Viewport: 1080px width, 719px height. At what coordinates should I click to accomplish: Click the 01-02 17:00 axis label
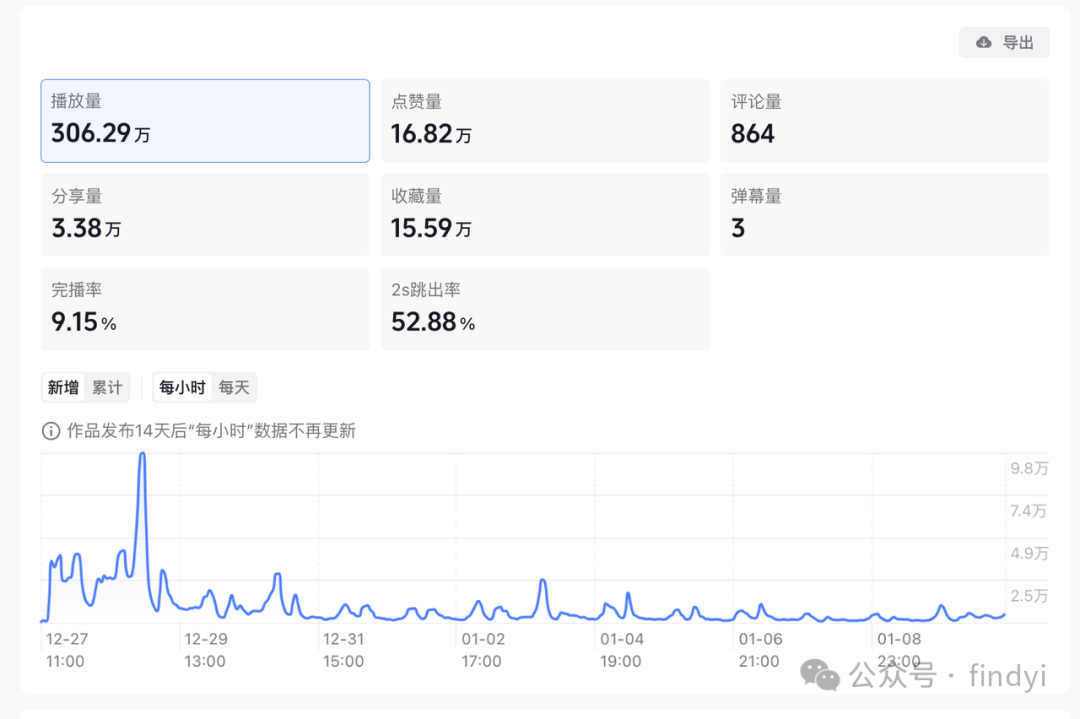(x=483, y=650)
